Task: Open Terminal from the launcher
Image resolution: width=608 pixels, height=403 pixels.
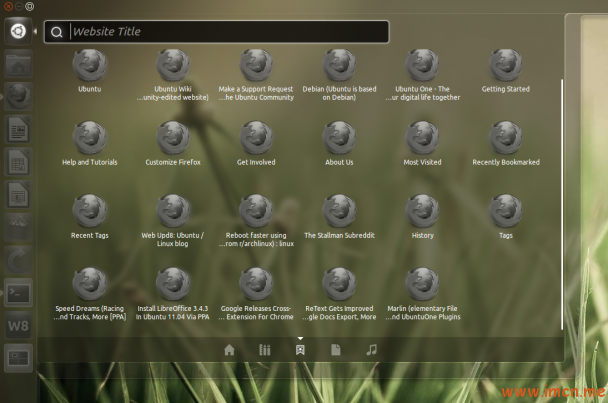Action: tap(18, 292)
